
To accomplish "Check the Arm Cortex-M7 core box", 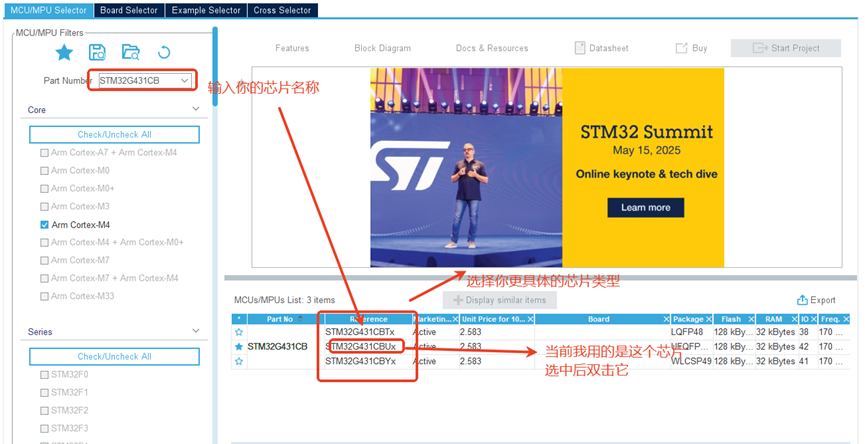I will pyautogui.click(x=44, y=260).
